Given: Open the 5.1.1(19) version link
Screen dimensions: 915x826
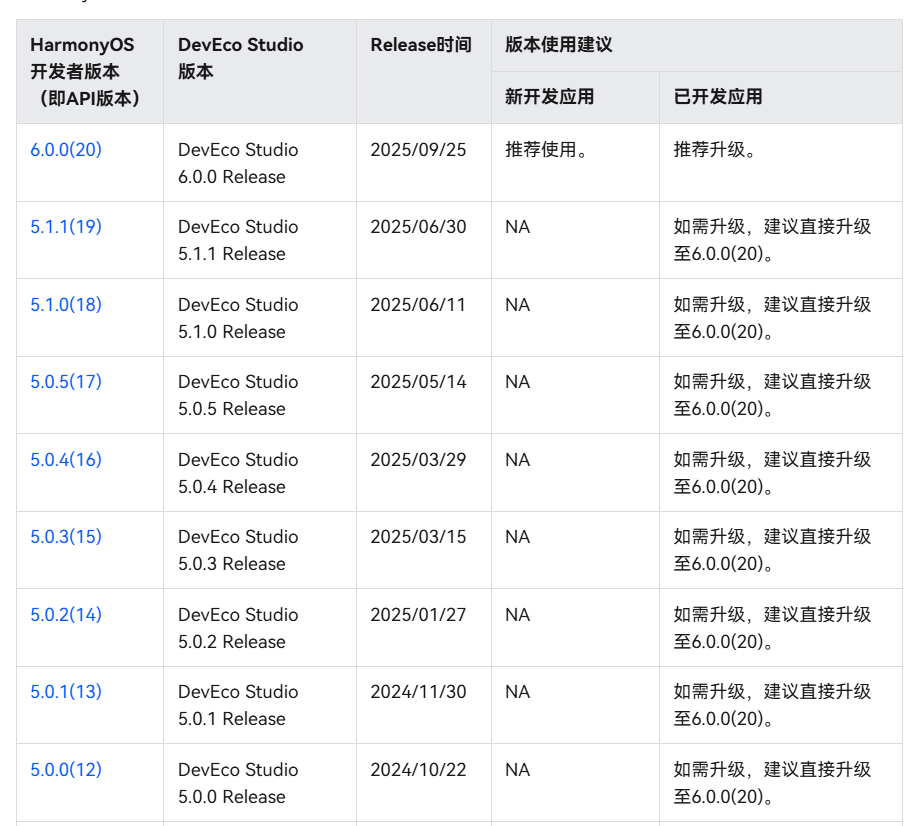Looking at the screenshot, I should click(66, 226).
